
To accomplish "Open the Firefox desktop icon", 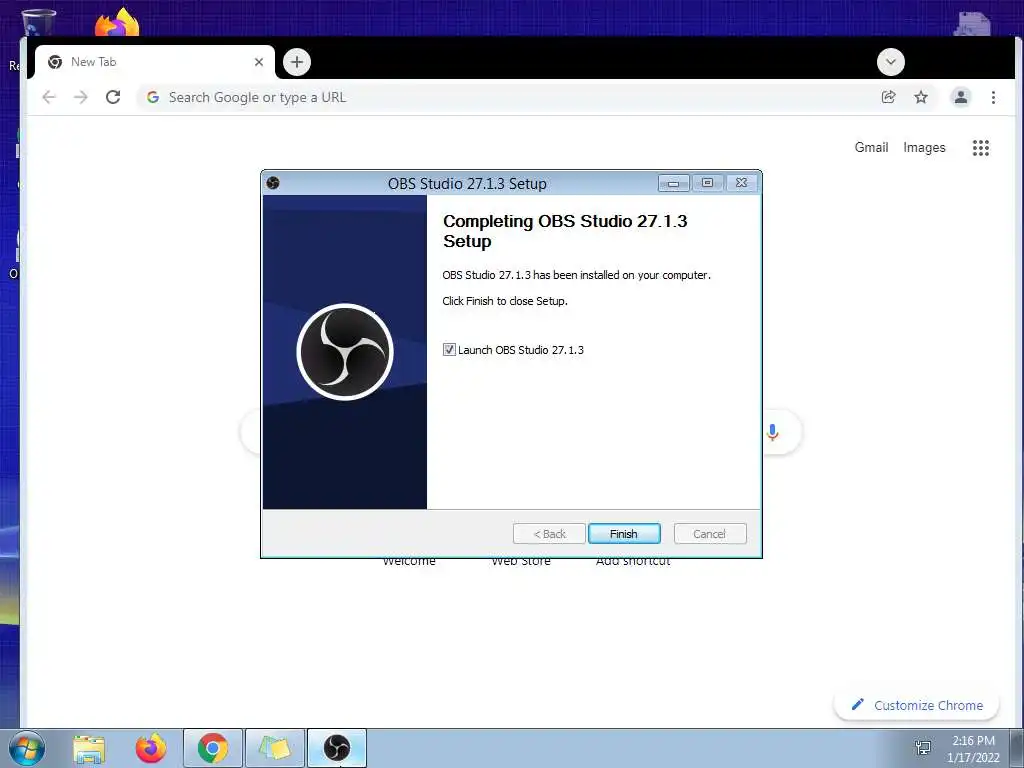I will [117, 22].
